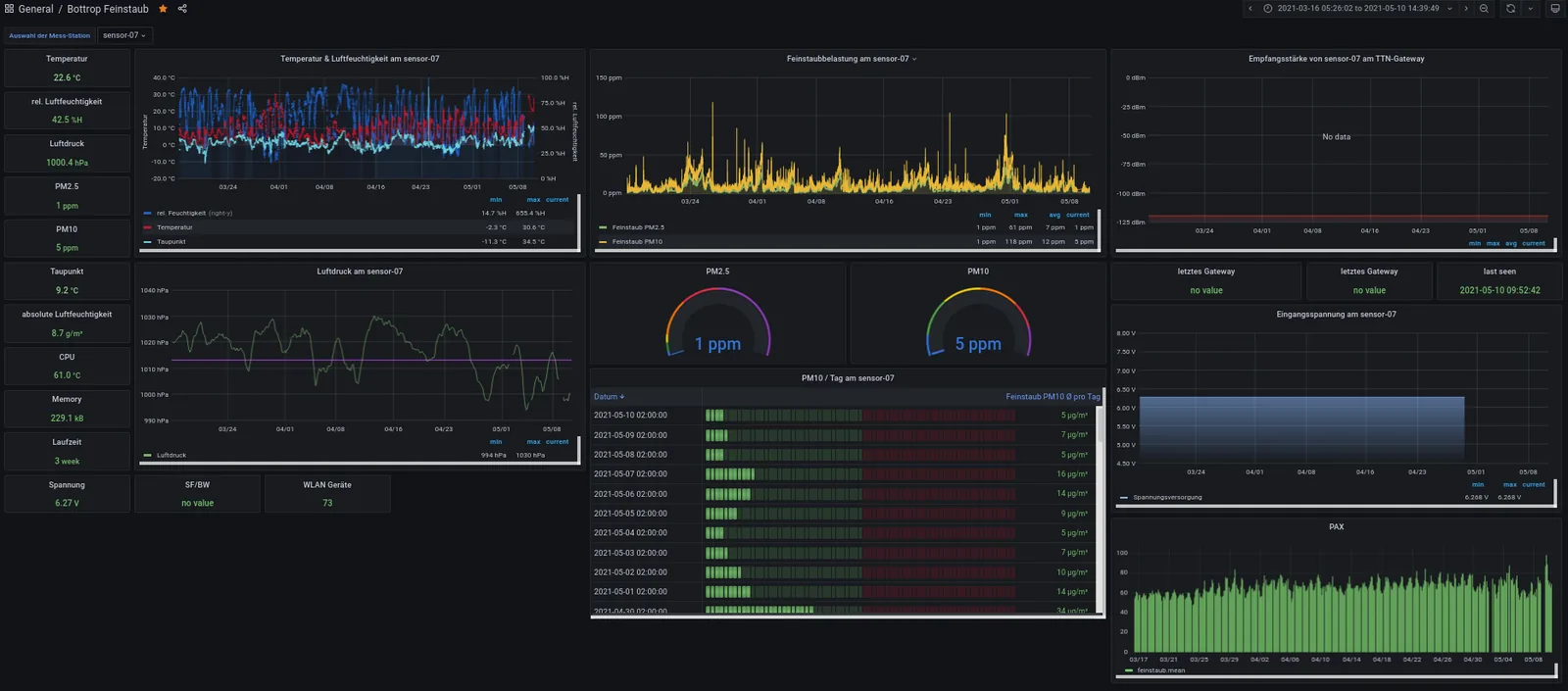
Task: Open the Laufzeit stat panel title
Action: (67, 442)
